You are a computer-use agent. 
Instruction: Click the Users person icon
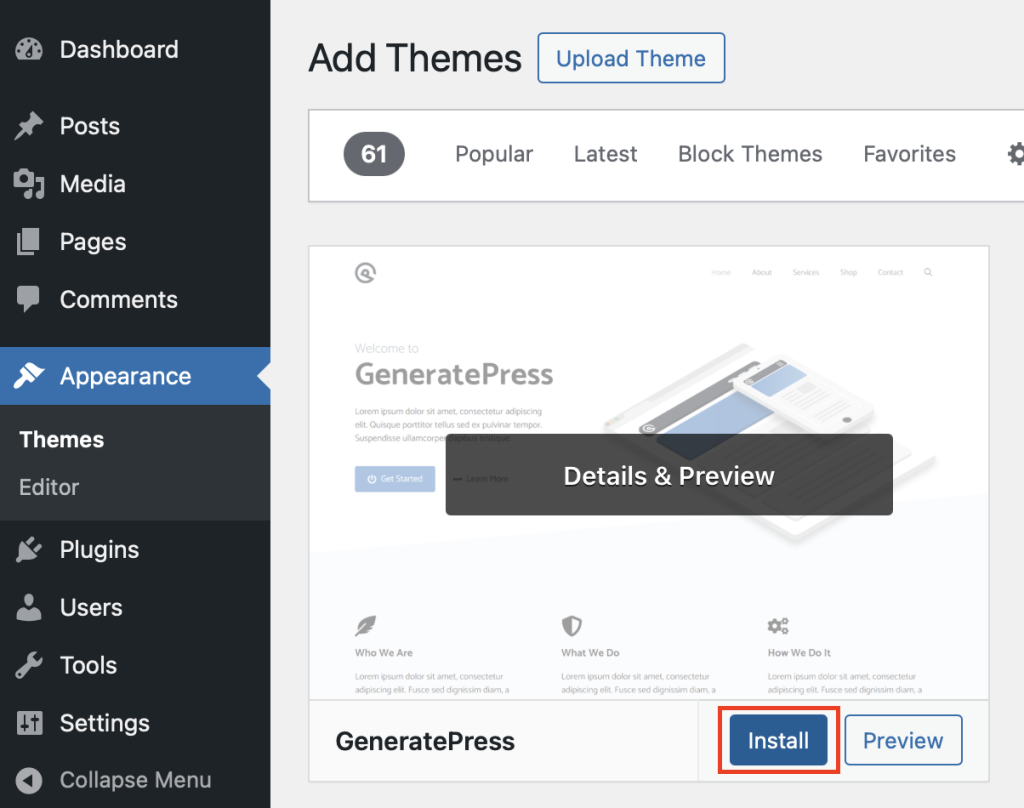pos(29,607)
